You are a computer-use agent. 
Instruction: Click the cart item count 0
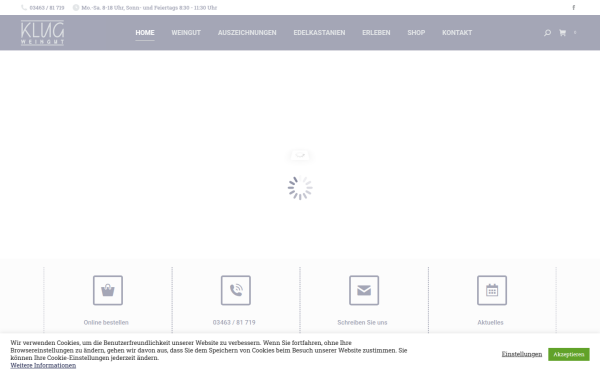pyautogui.click(x=575, y=33)
